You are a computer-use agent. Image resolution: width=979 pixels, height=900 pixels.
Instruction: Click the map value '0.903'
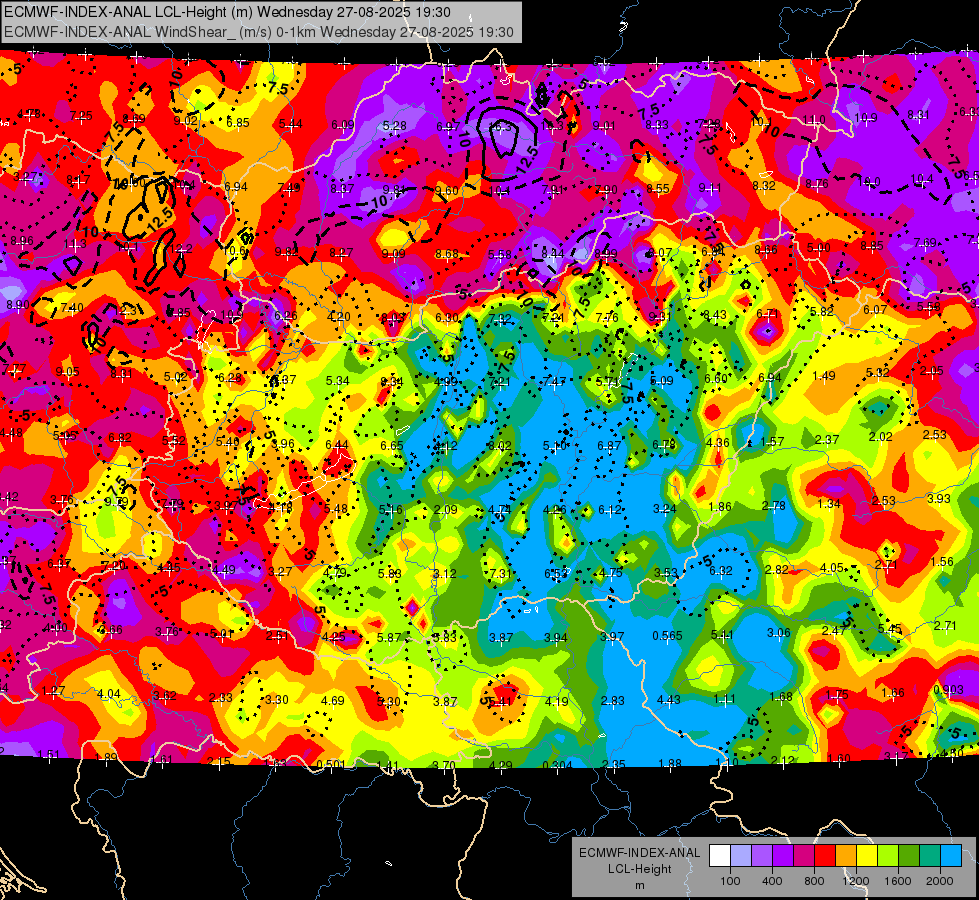coord(948,690)
